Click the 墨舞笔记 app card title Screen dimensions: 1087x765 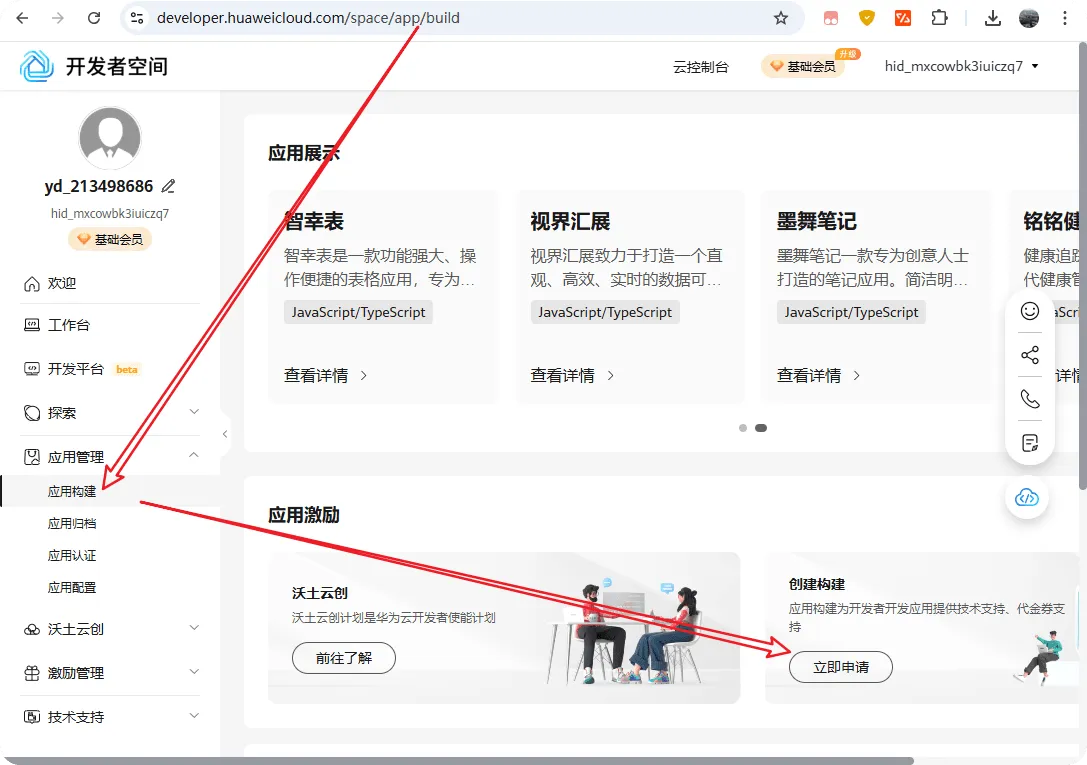click(x=817, y=222)
